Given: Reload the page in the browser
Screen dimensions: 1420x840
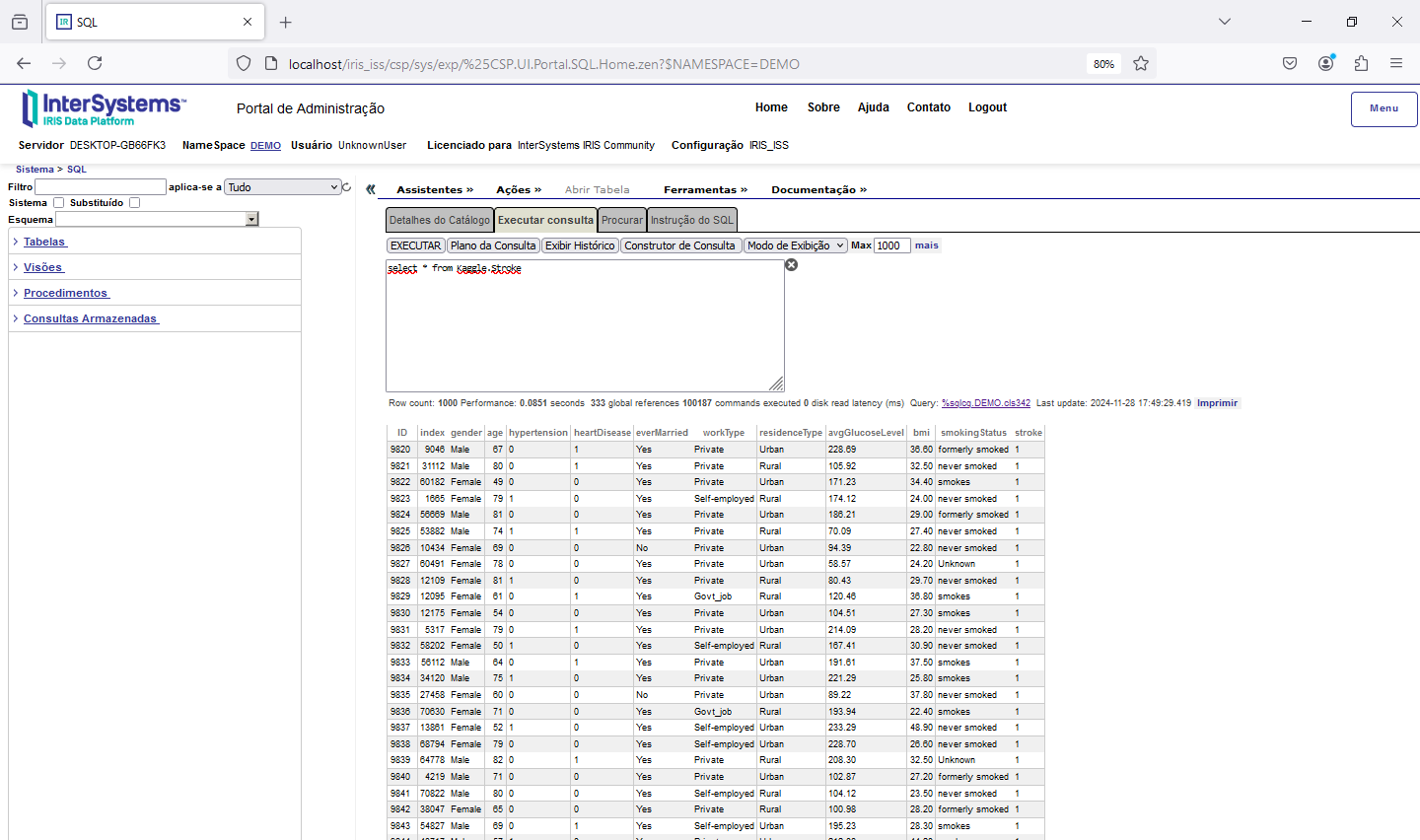Looking at the screenshot, I should [x=95, y=63].
